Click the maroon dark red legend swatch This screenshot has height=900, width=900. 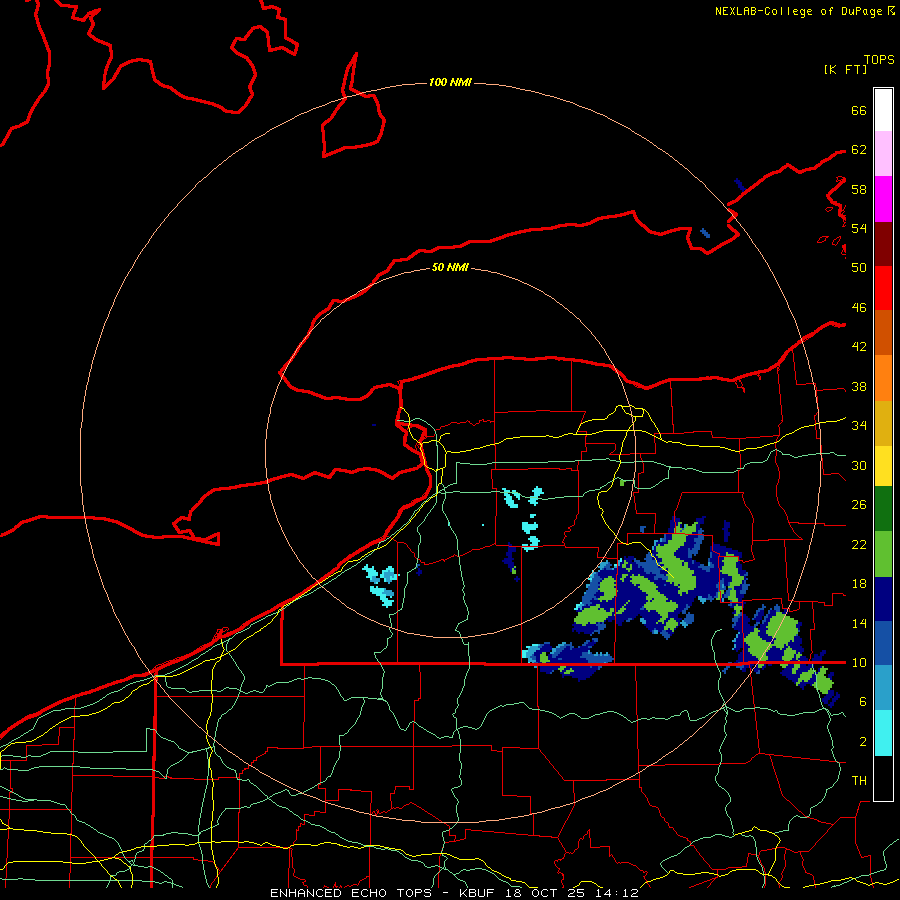point(883,244)
